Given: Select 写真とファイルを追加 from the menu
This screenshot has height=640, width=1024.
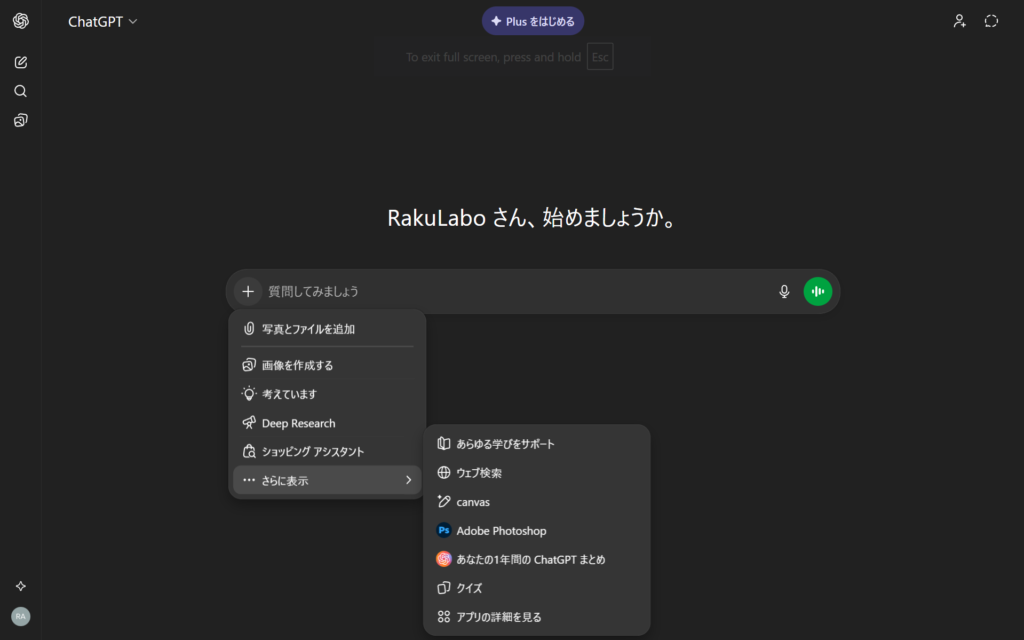Looking at the screenshot, I should [x=308, y=329].
